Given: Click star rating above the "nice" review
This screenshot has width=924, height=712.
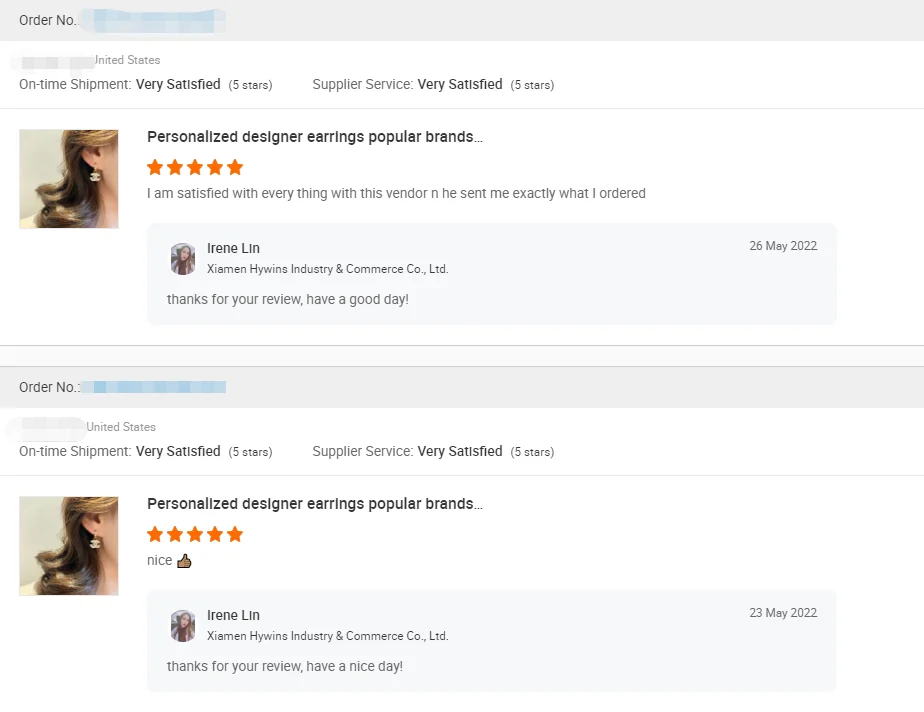Looking at the screenshot, I should coord(195,534).
